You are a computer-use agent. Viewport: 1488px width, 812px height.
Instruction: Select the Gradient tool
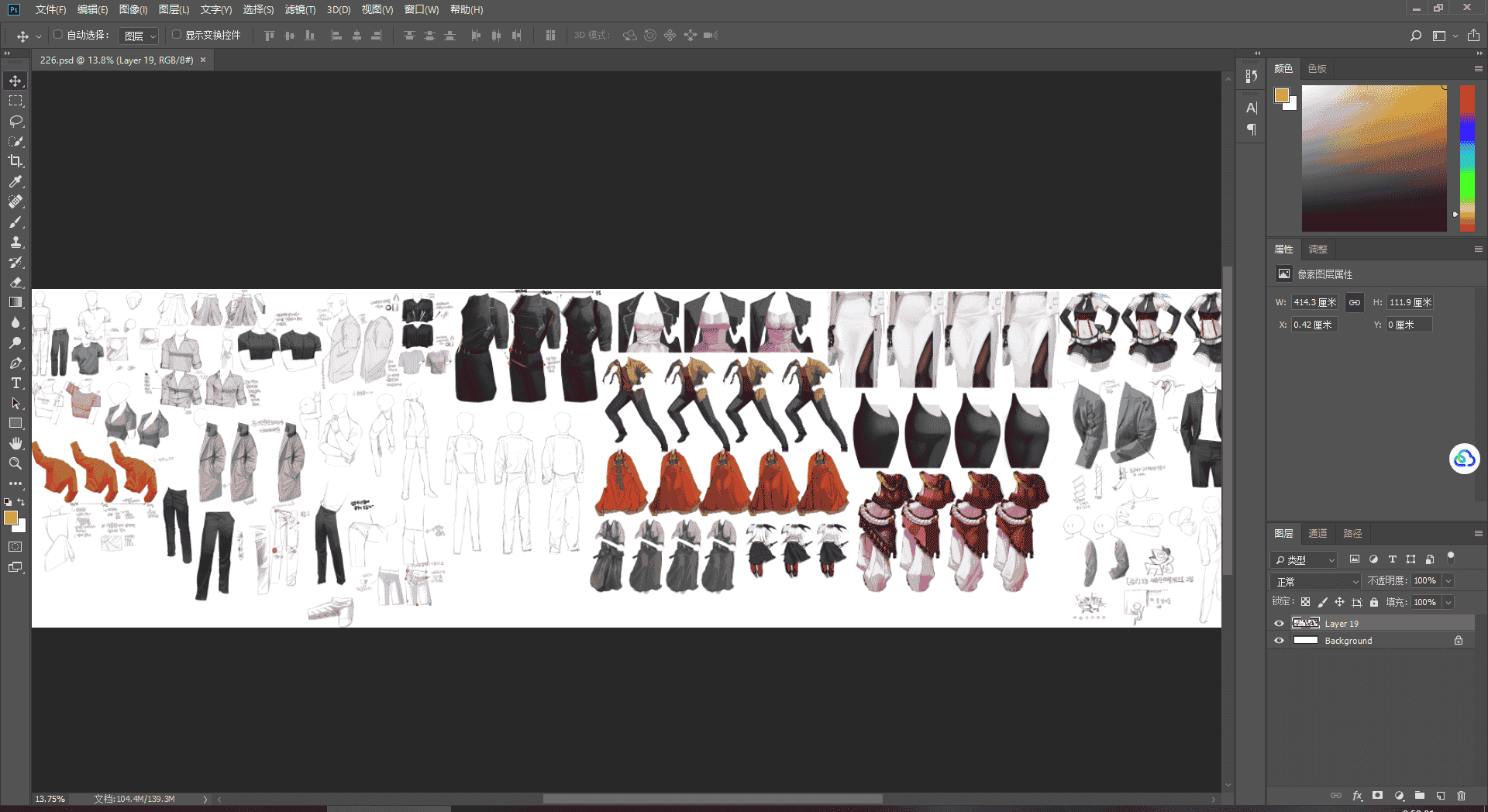[x=15, y=302]
